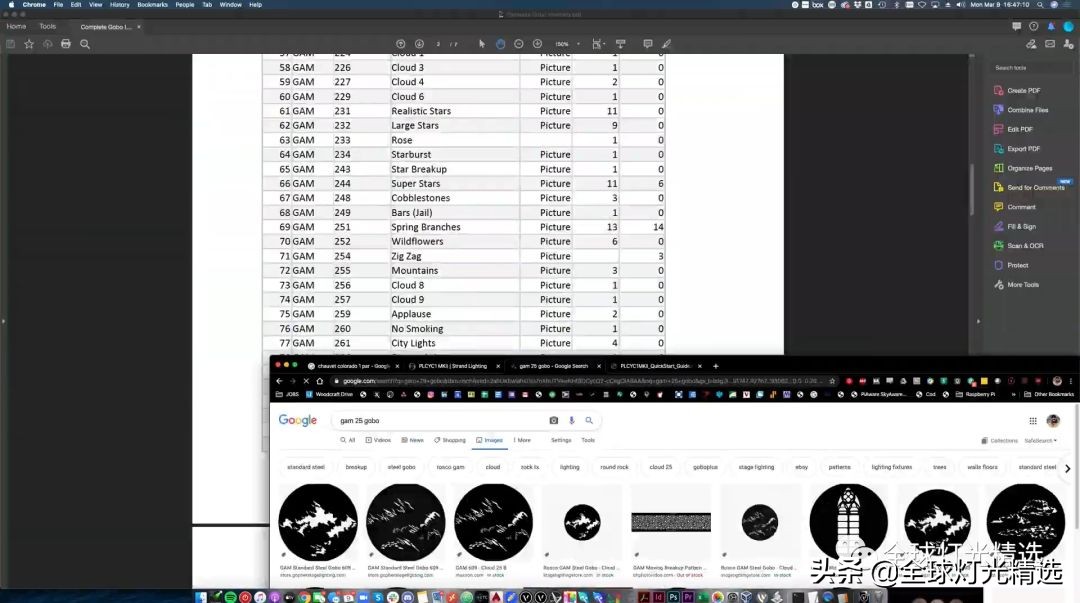Click the Chrome back arrow button
Viewport: 1080px width, 603px height.
[280, 381]
